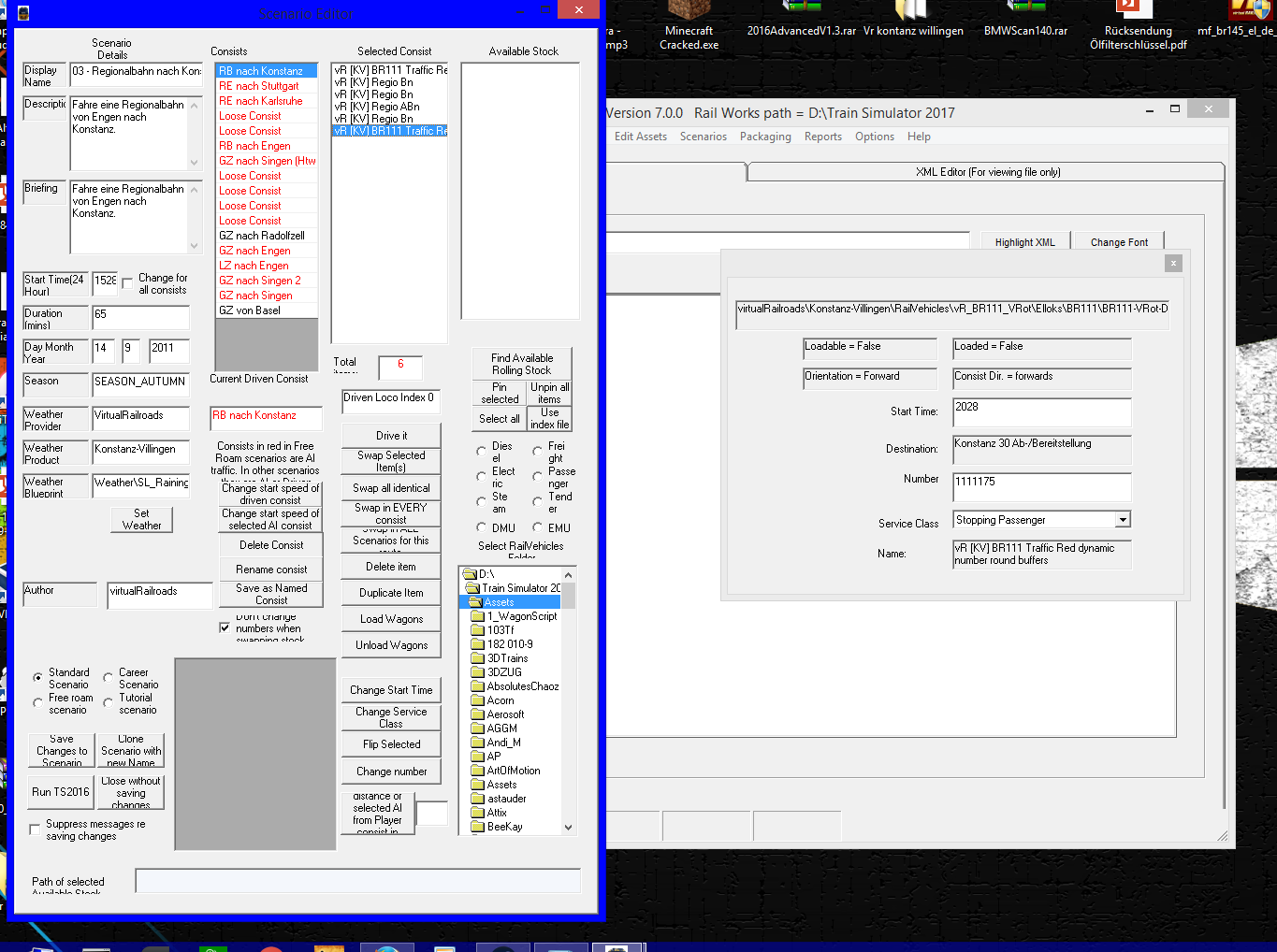Click the Number field showing 1111175
This screenshot has height=952, width=1277.
point(1042,487)
